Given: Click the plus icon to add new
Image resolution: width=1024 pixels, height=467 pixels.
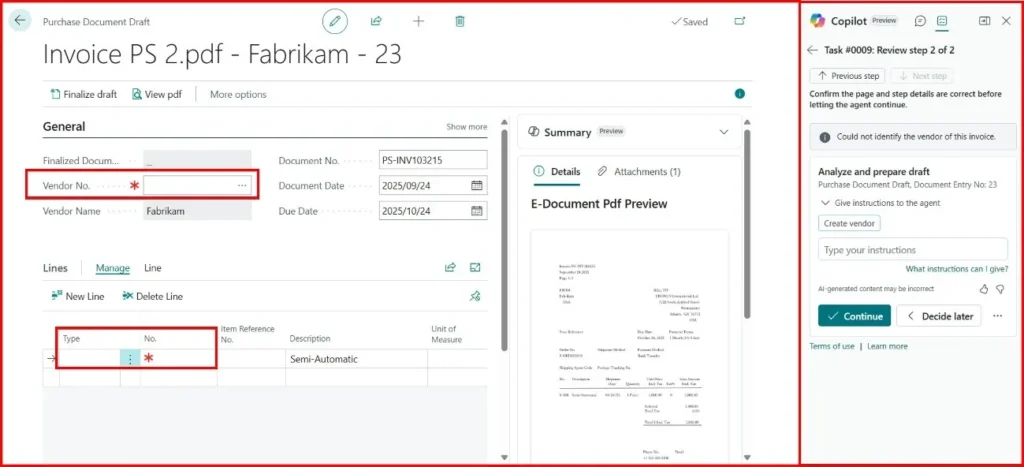Looking at the screenshot, I should click(418, 21).
